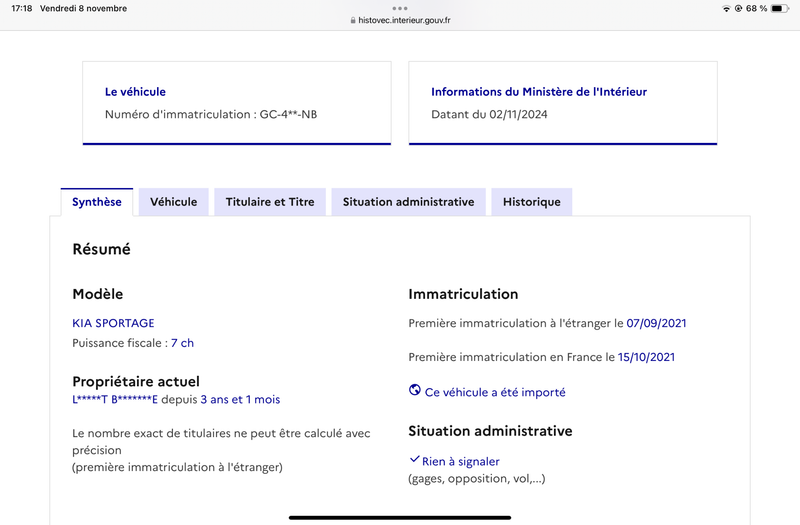Tap the Modèle heading
Screen dimensions: 800x525
[97, 294]
